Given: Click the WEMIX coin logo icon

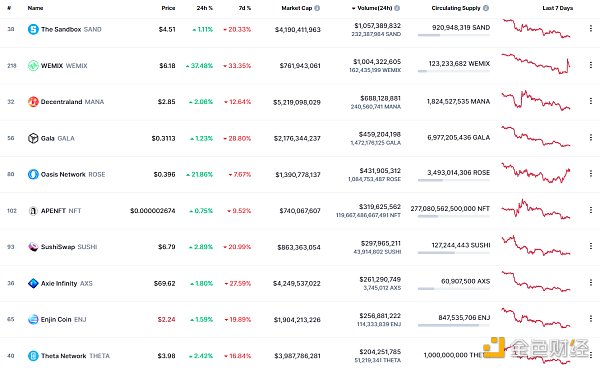Looking at the screenshot, I should pyautogui.click(x=33, y=65).
